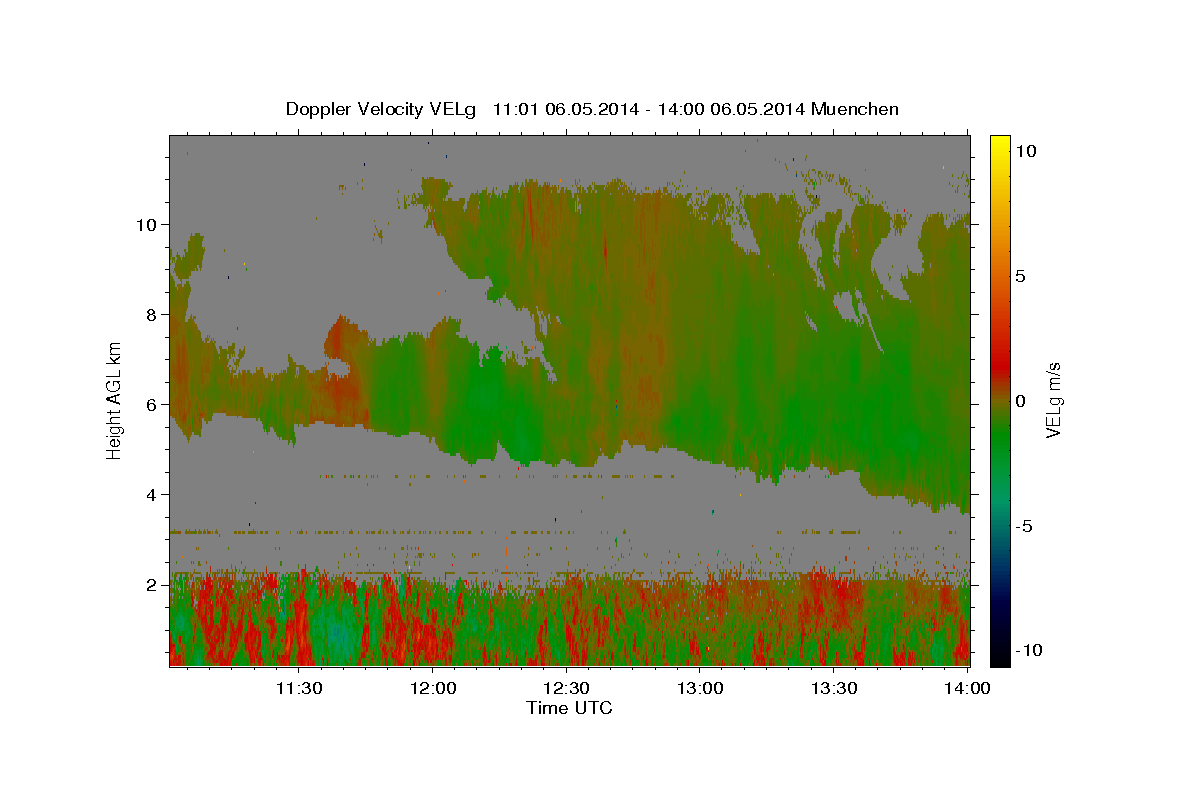Click the colorbar '0' value label

click(1019, 401)
